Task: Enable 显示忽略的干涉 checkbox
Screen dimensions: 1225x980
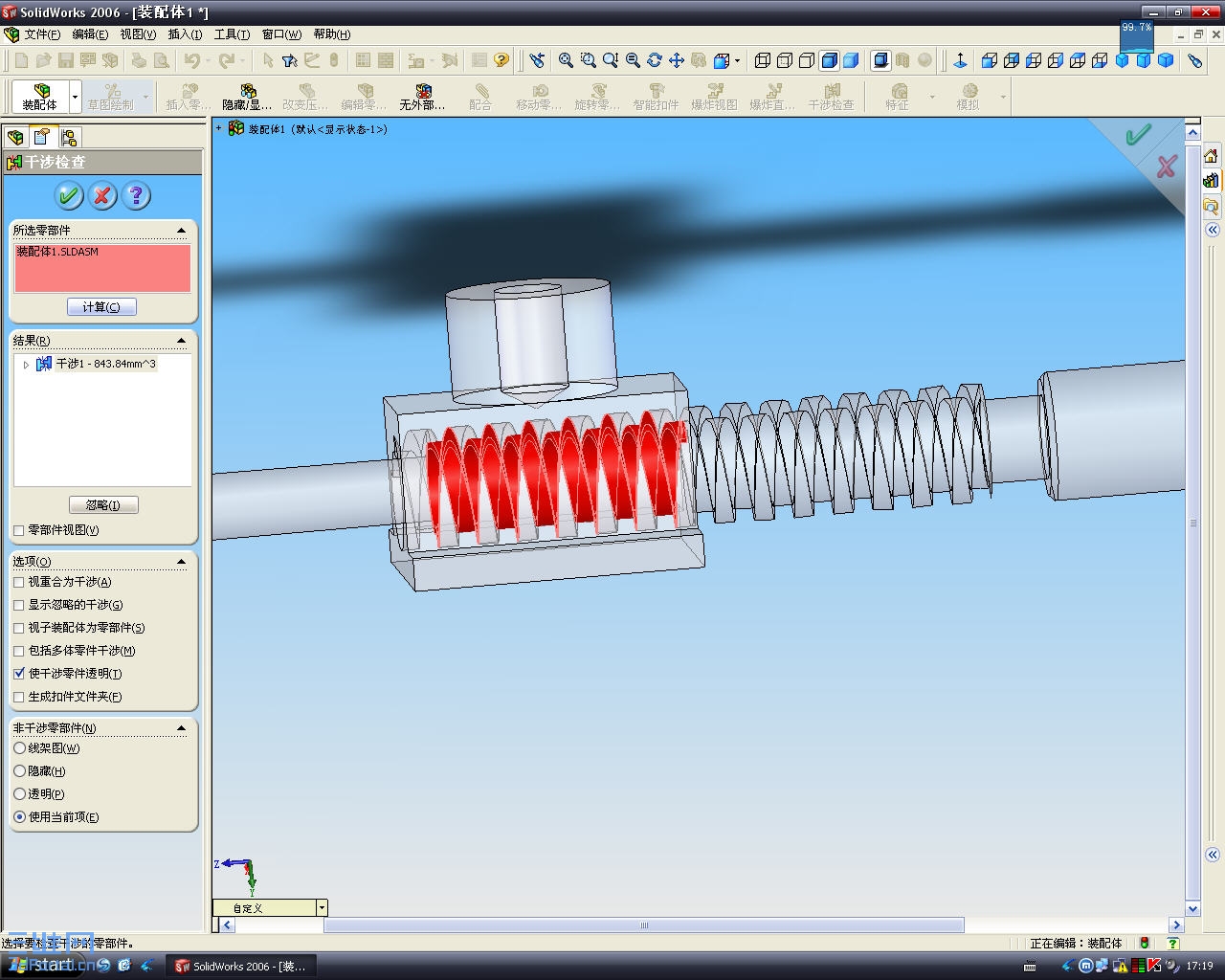Action: click(19, 605)
